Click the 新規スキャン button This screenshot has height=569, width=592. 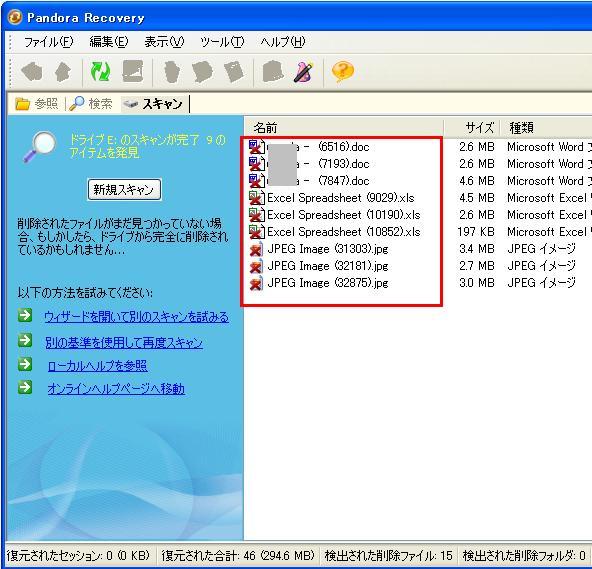(x=124, y=190)
